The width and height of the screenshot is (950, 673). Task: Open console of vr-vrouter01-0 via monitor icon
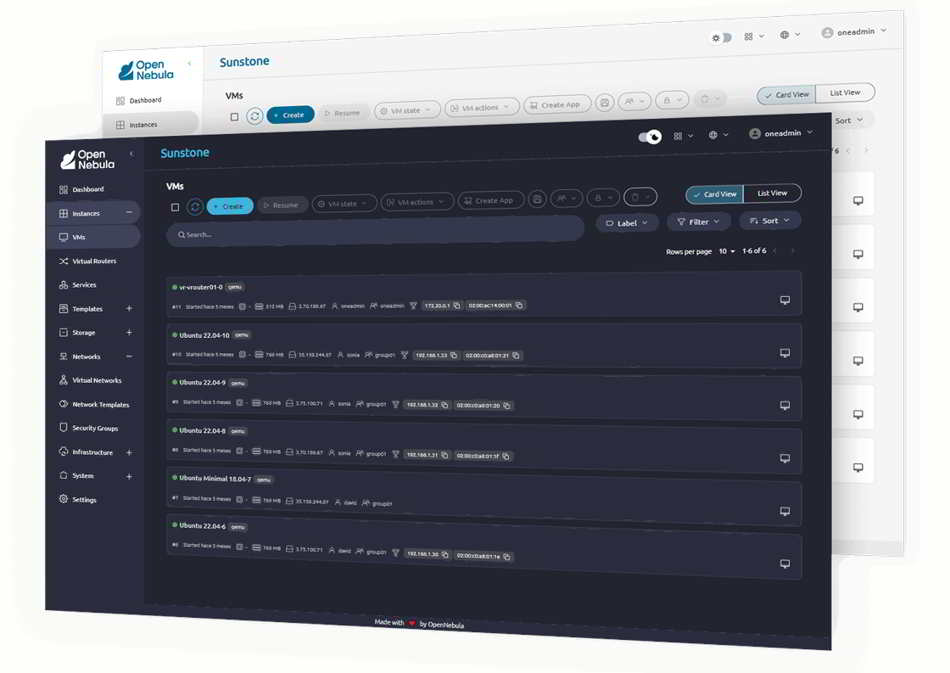(x=785, y=300)
